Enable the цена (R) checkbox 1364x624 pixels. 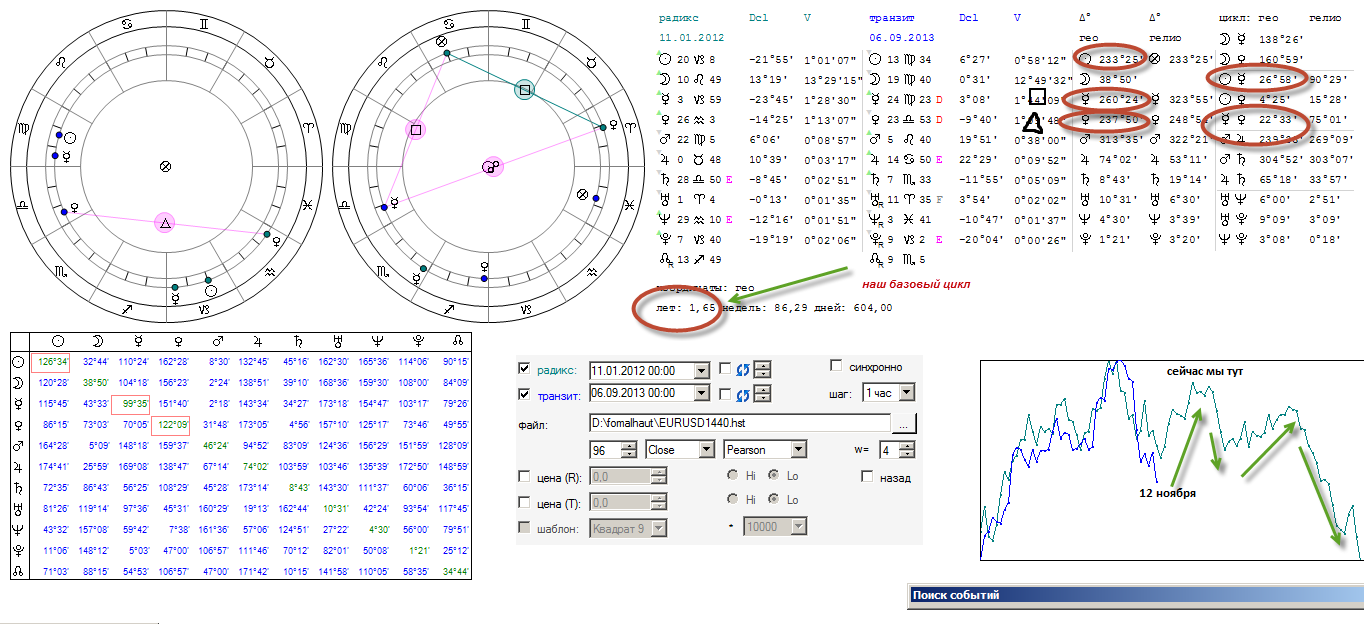tap(525, 476)
